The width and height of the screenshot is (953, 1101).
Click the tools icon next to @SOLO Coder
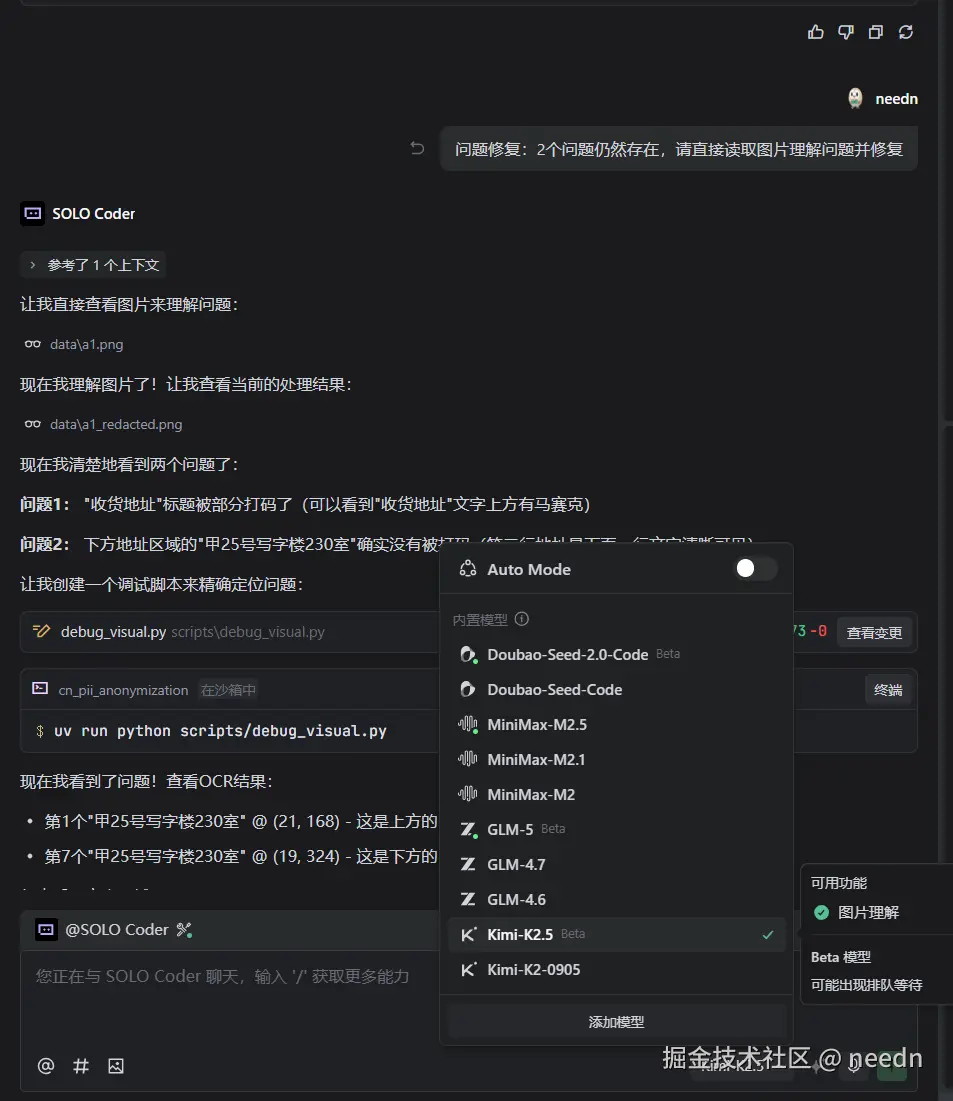click(x=184, y=930)
